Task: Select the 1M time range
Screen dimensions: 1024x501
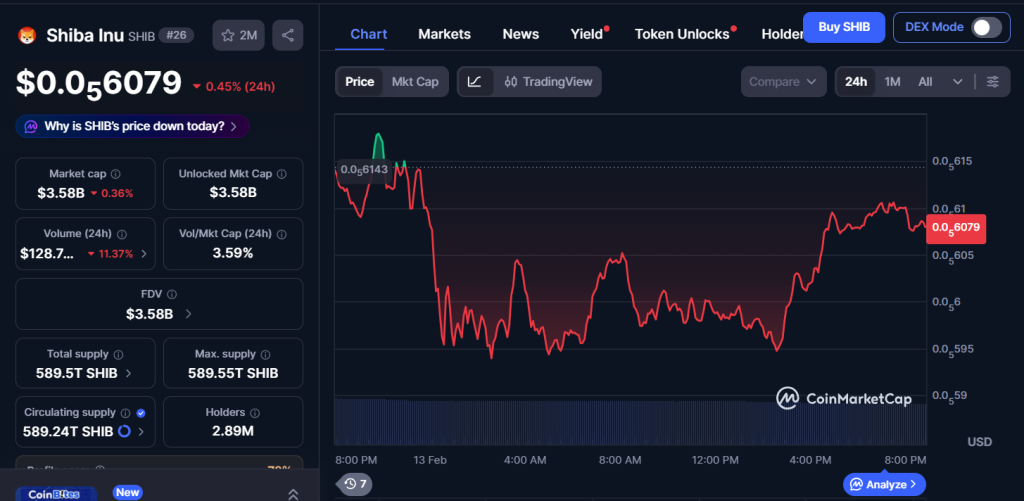Action: coord(892,82)
